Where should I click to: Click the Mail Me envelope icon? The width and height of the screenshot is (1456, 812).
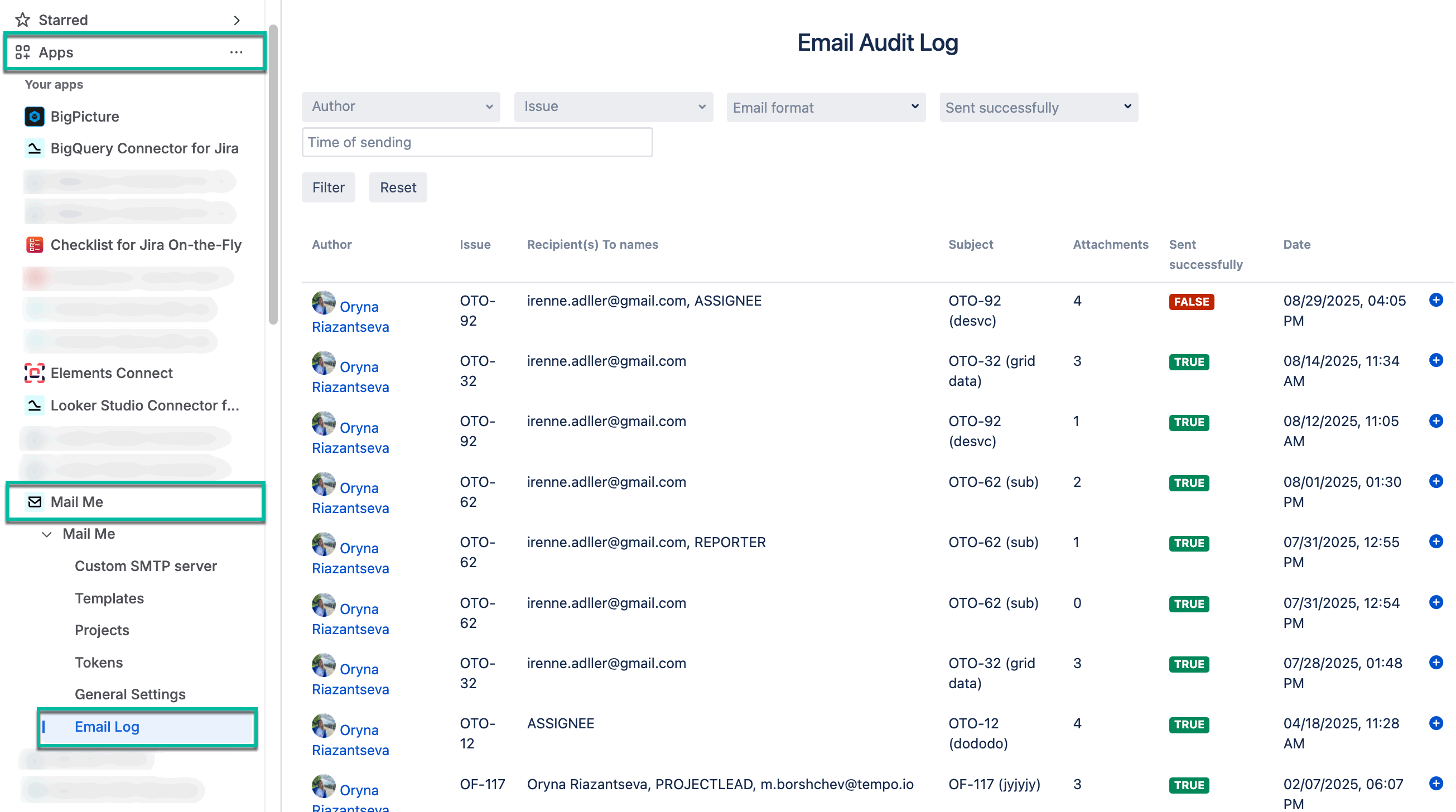point(35,502)
